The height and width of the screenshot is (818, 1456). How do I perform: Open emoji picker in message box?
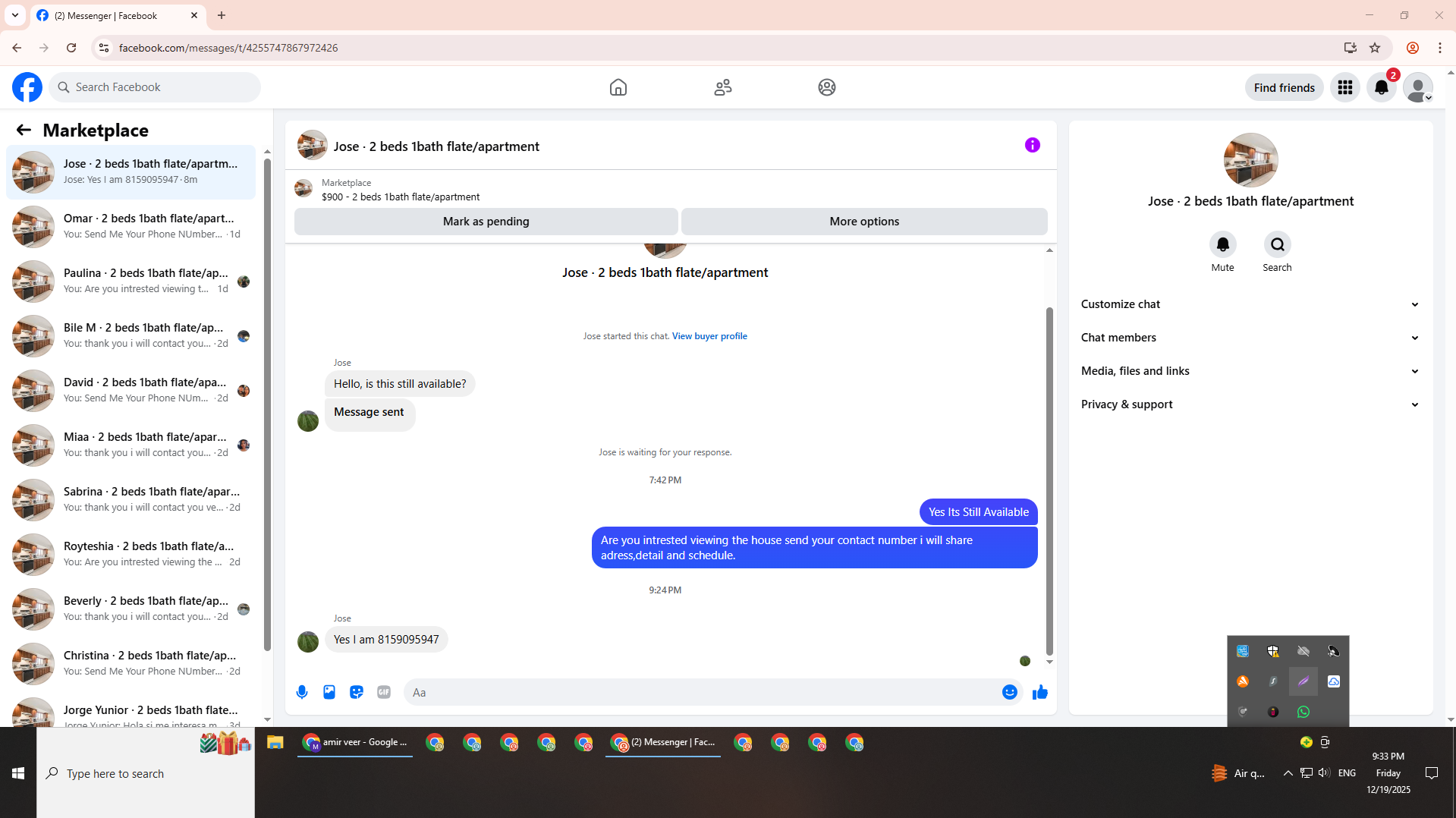point(1010,692)
